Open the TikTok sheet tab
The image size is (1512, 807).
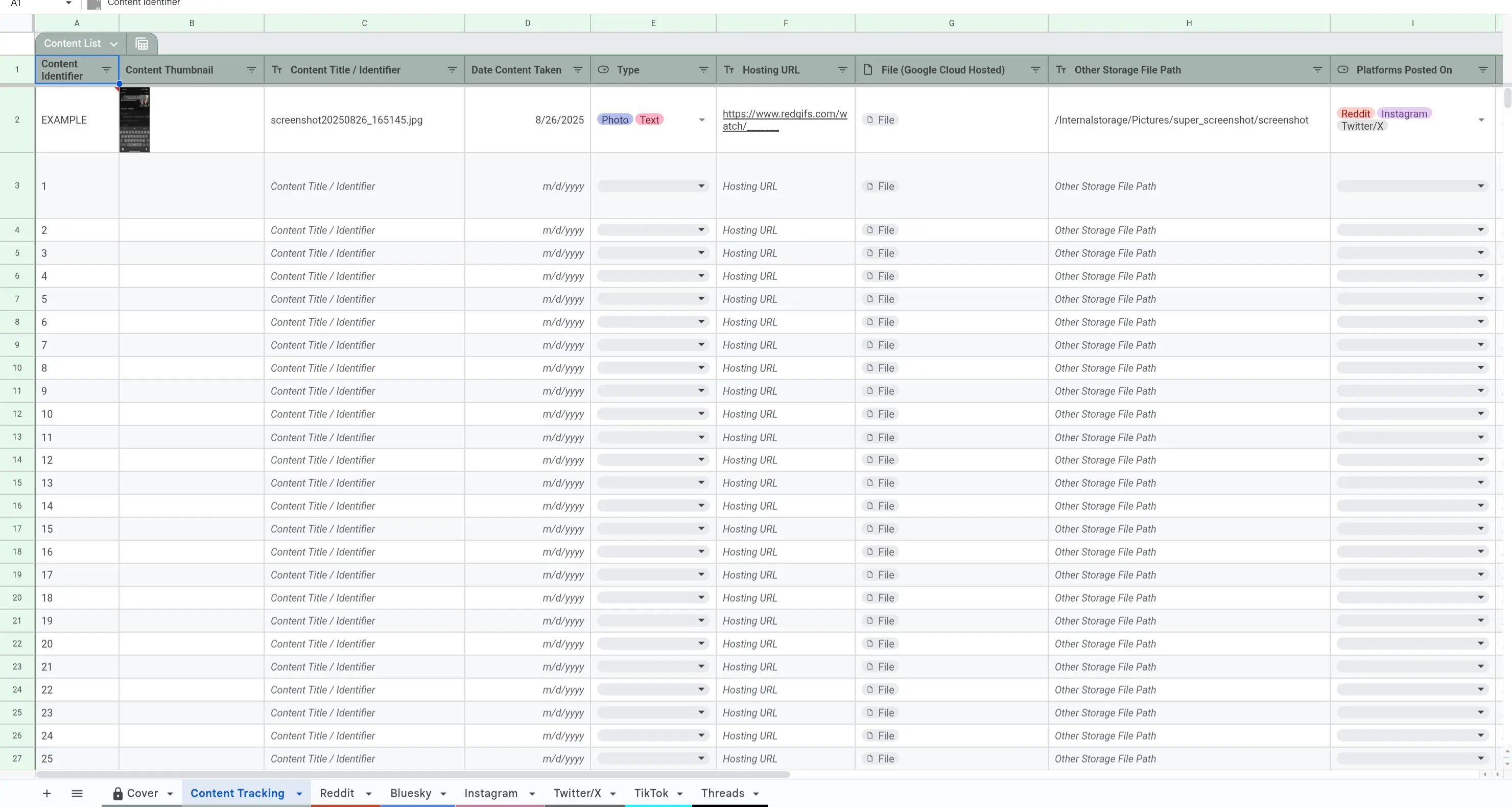pos(651,794)
